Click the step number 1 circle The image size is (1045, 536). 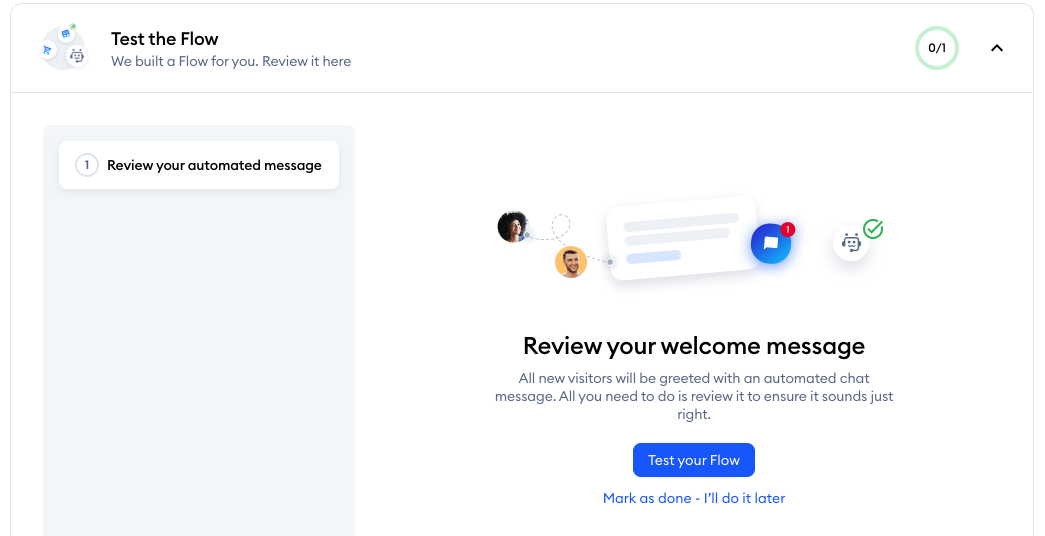coord(87,165)
